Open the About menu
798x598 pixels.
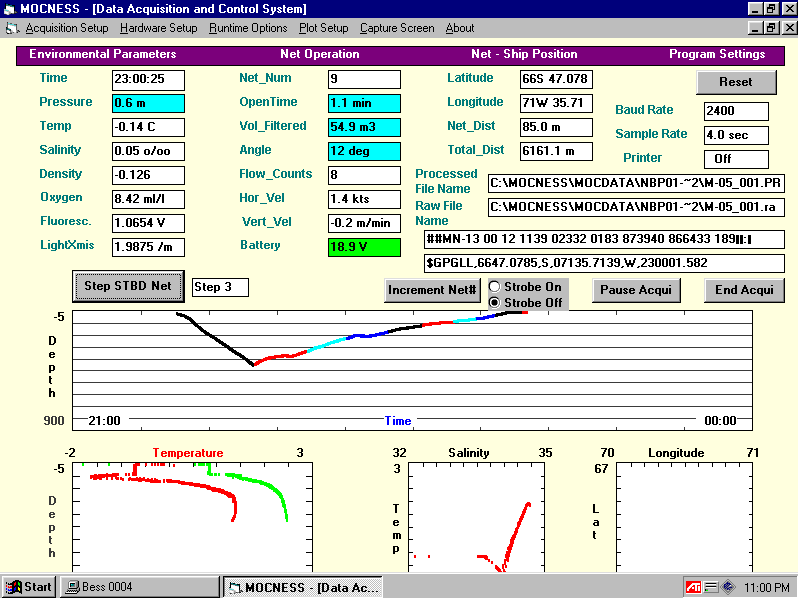pyautogui.click(x=460, y=28)
